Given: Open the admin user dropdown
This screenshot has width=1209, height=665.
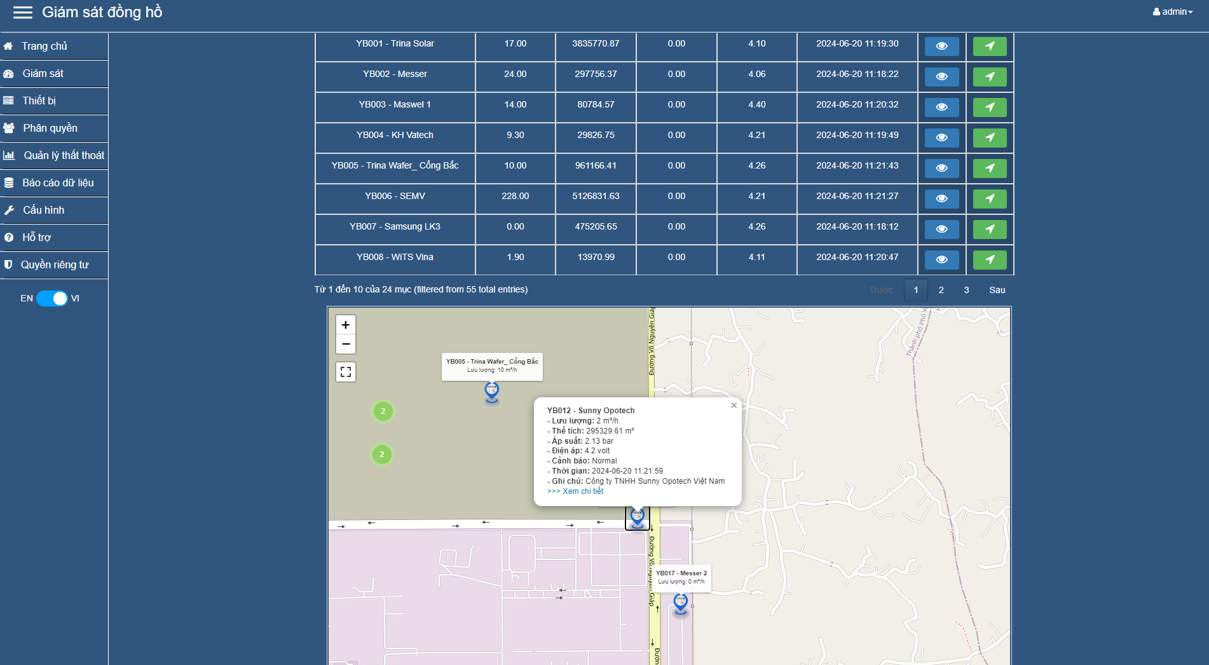Looking at the screenshot, I should 1172,12.
